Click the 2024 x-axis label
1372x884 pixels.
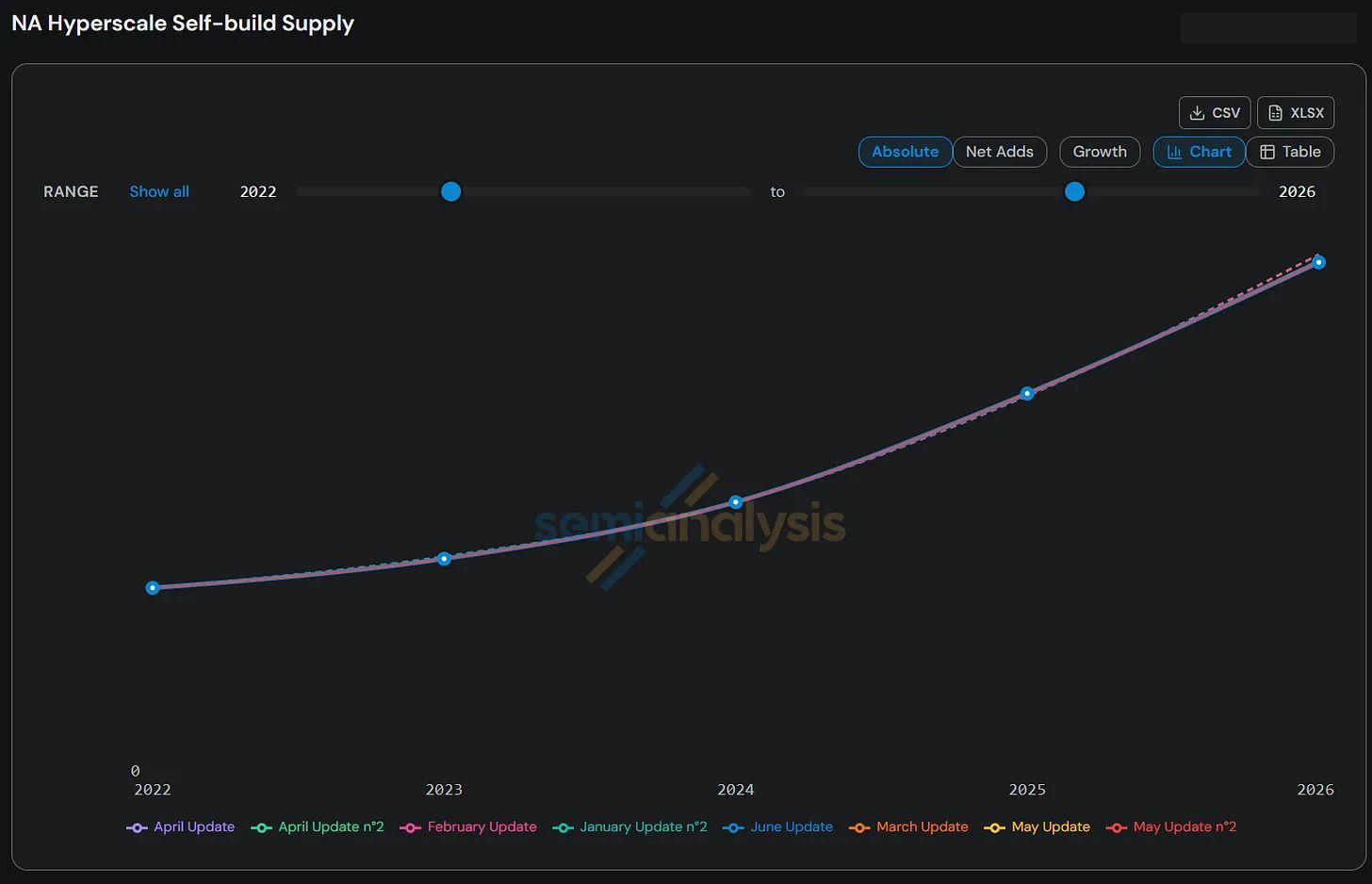(736, 790)
